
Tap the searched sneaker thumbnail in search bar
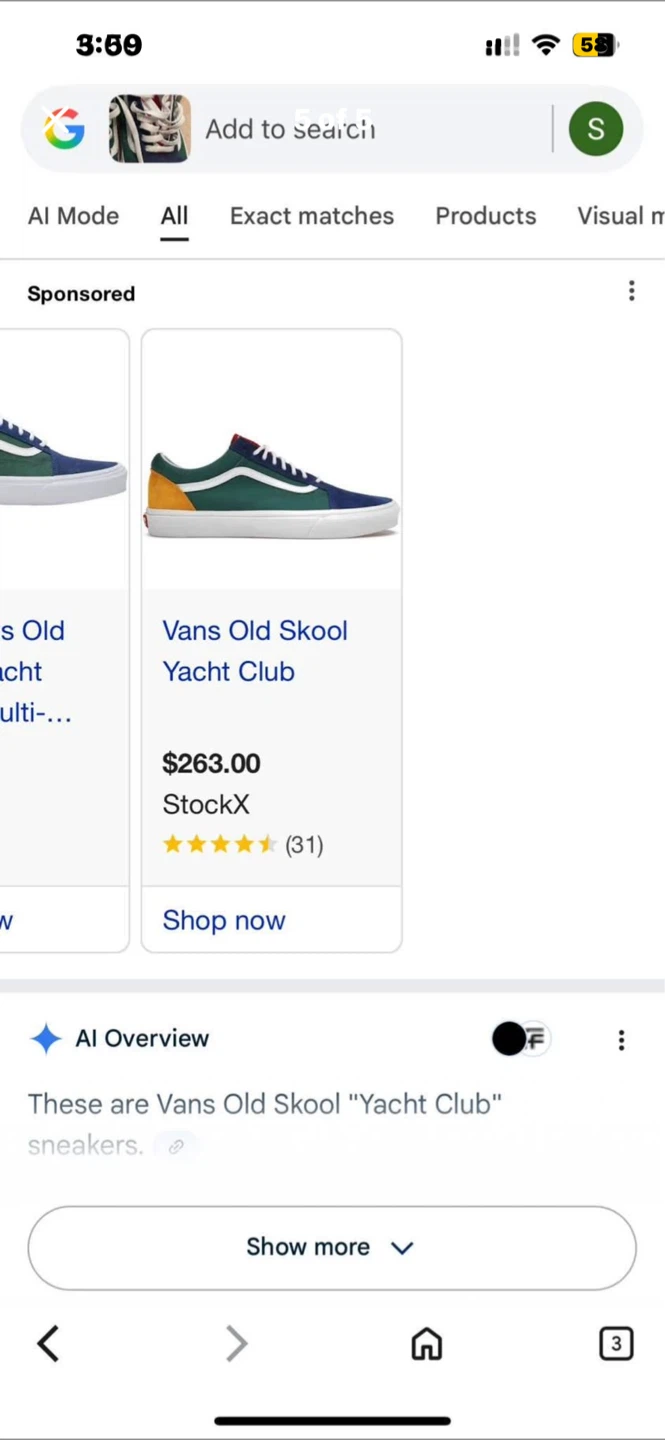(x=150, y=129)
